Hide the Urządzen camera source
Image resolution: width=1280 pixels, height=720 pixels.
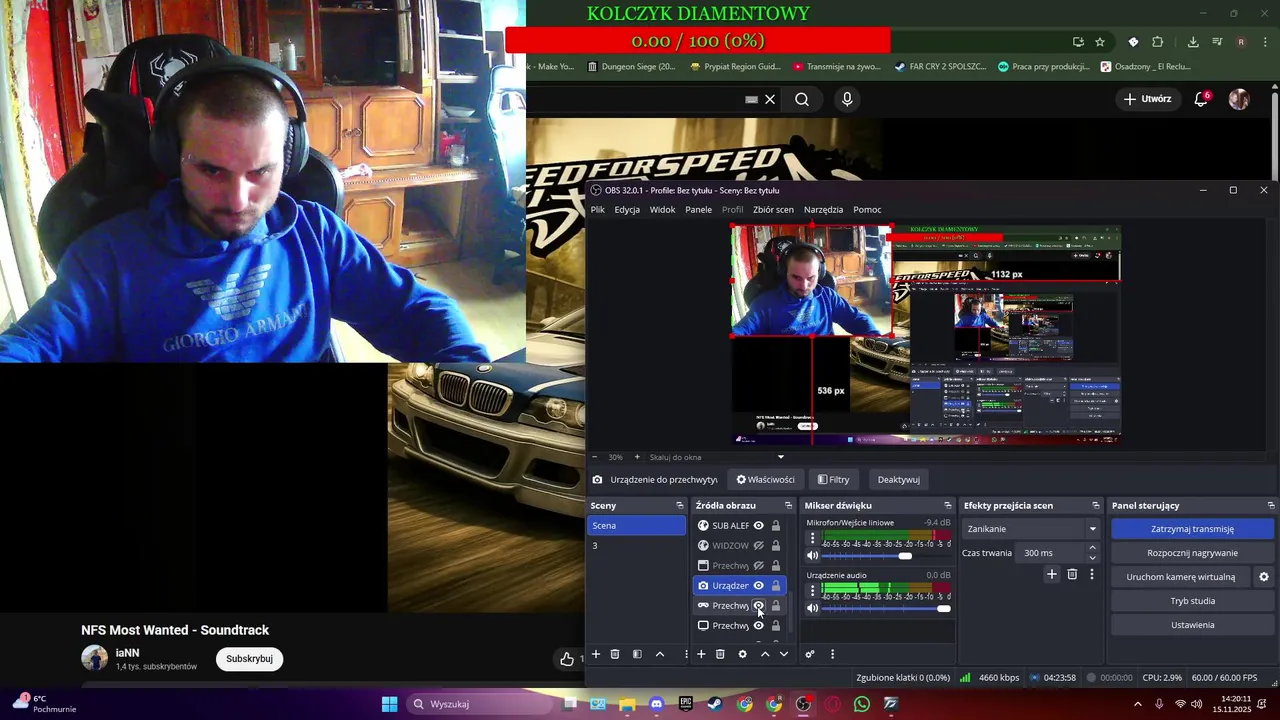pos(758,586)
